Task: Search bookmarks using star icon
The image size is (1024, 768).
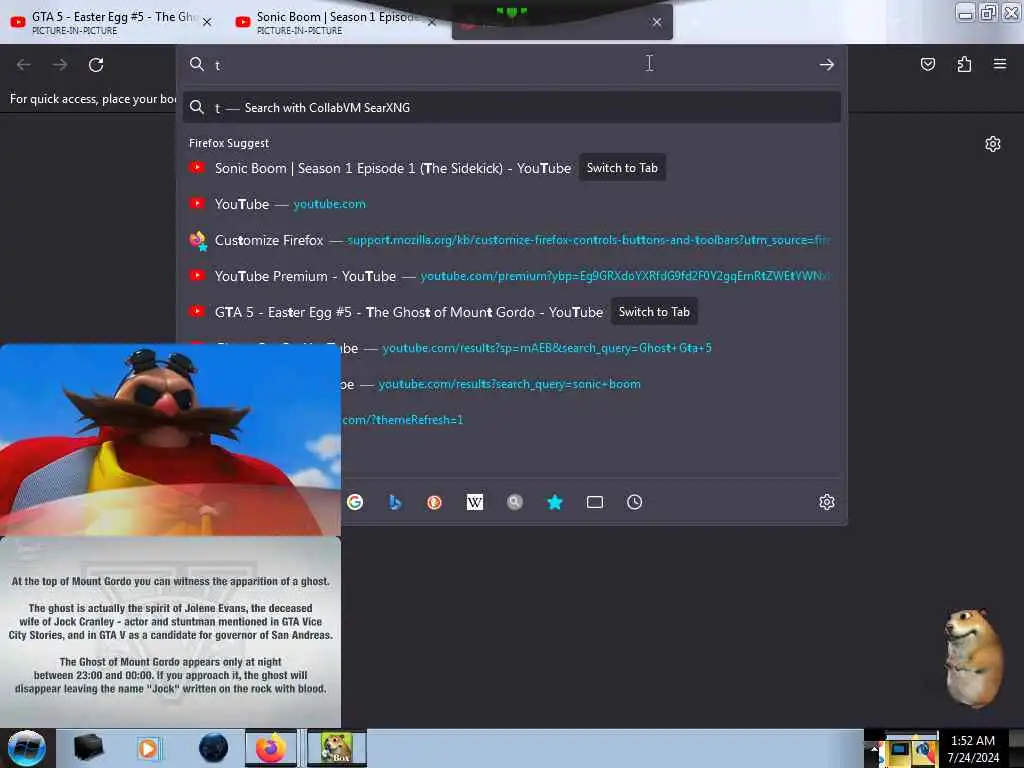Action: (x=554, y=502)
